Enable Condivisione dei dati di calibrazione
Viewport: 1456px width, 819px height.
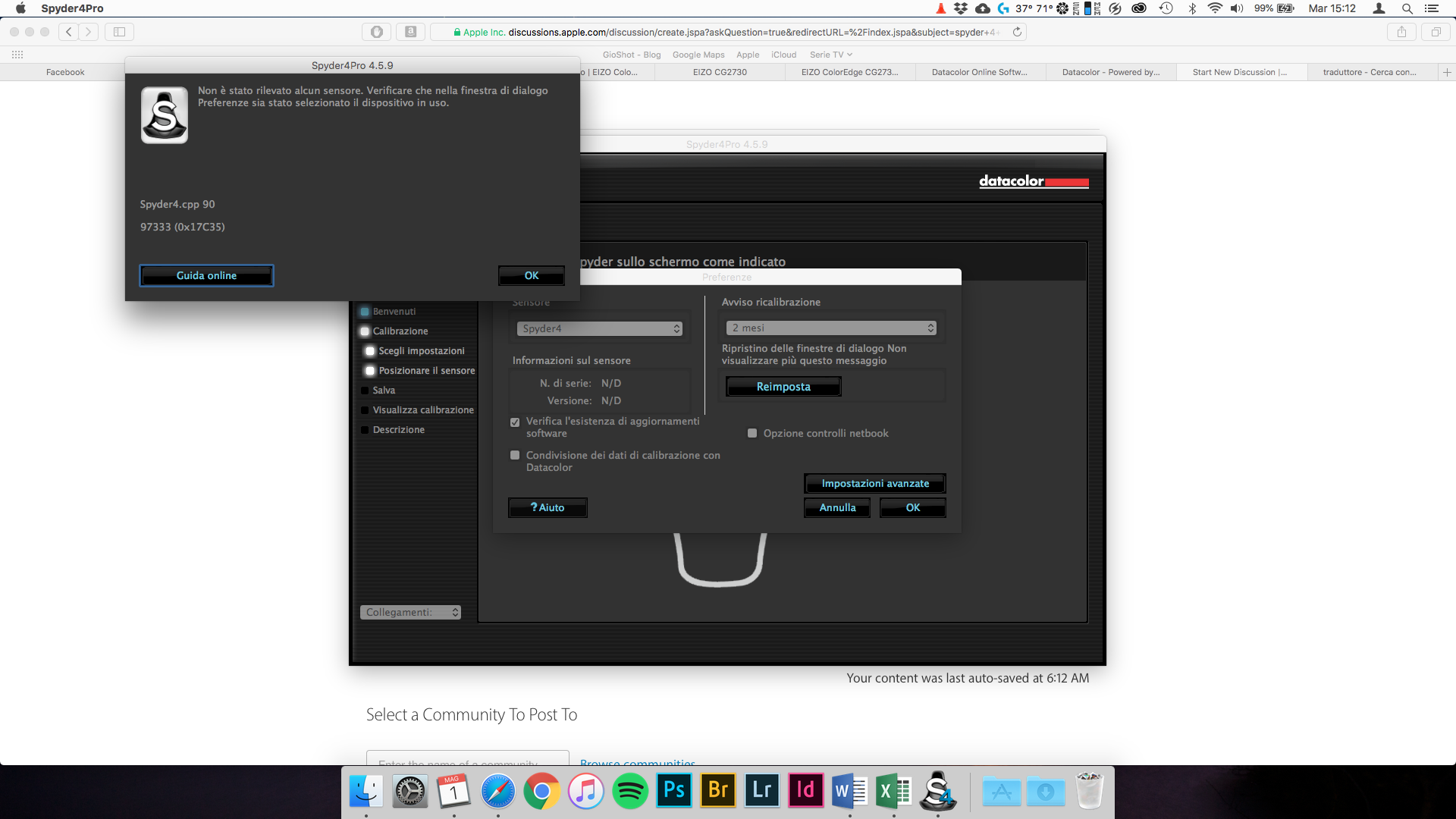point(515,455)
